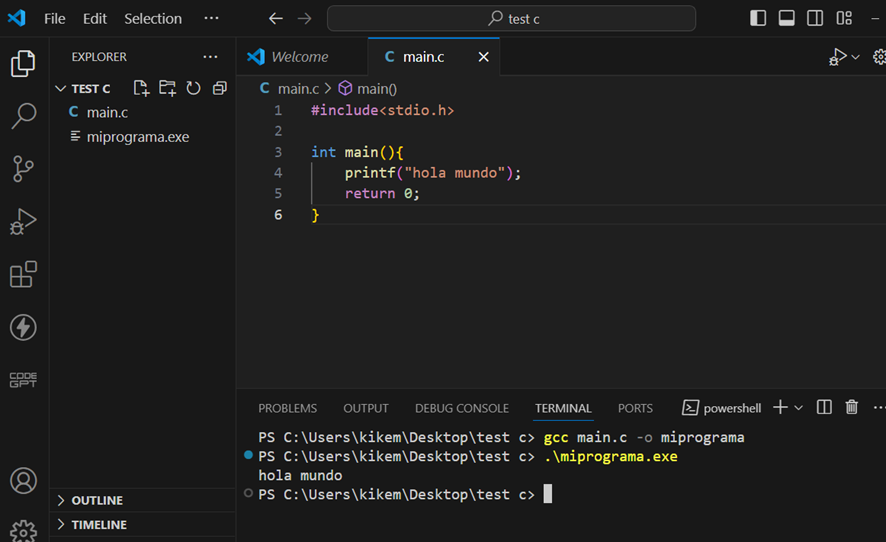The height and width of the screenshot is (542, 886).
Task: Kill terminal with the trash icon
Action: coord(852,407)
